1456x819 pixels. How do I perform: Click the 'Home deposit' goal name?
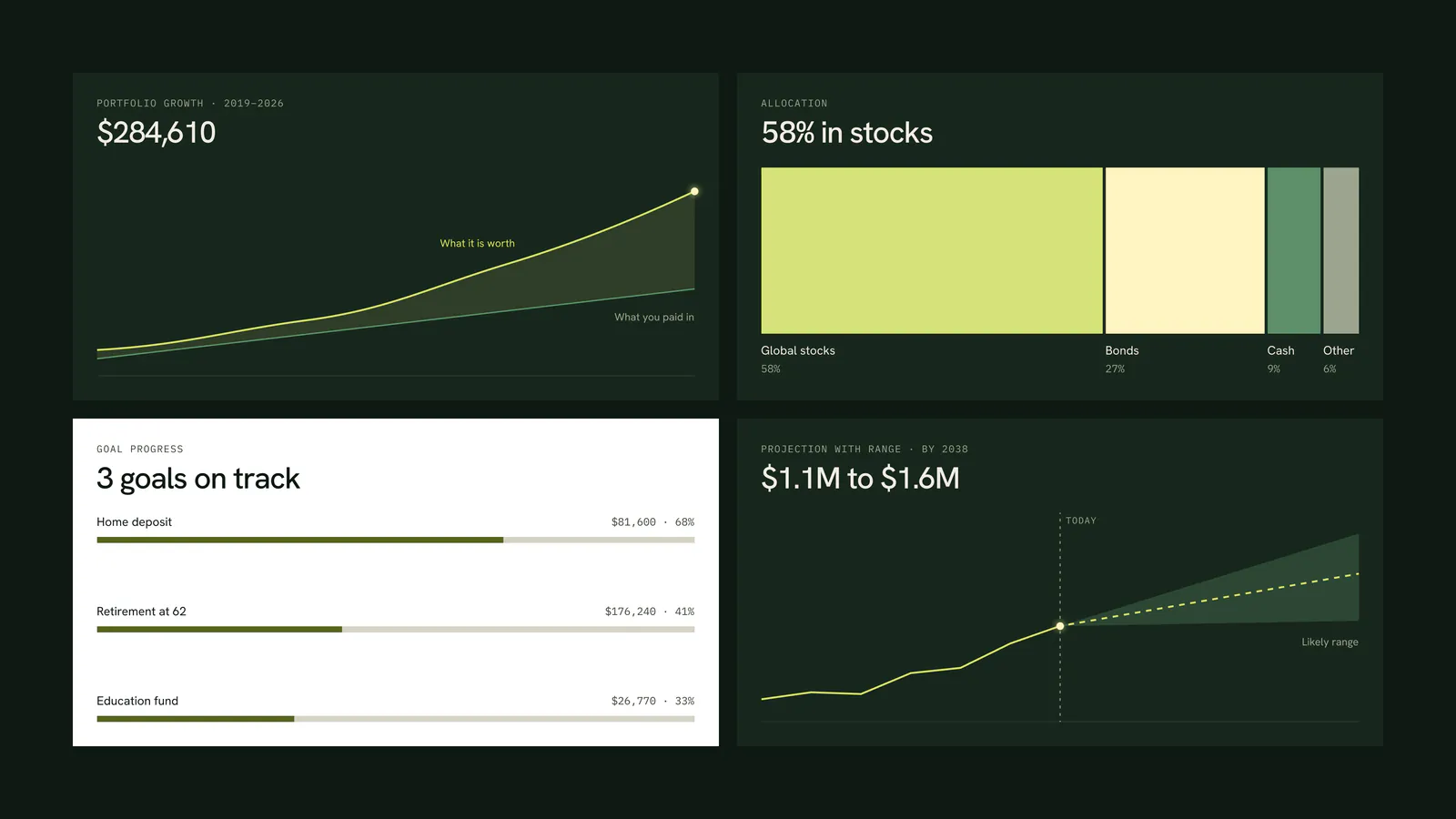tap(134, 521)
